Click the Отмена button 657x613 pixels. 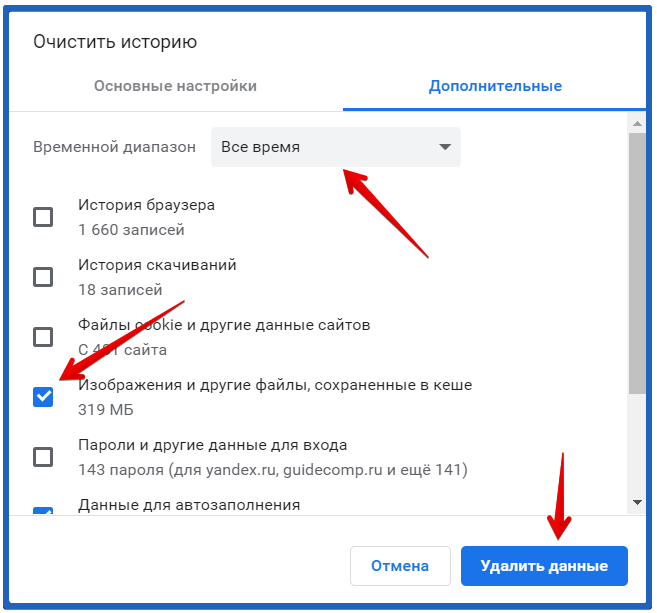[x=400, y=566]
